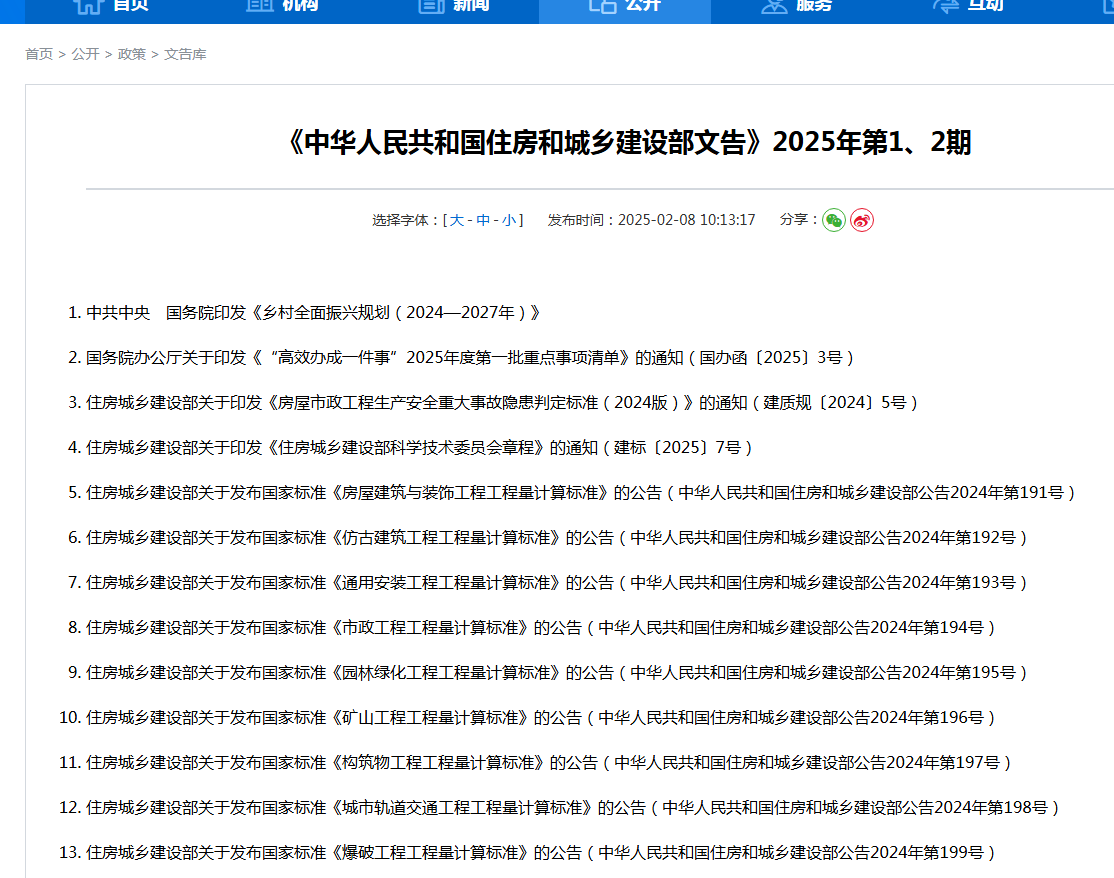1114x878 pixels.
Task: Open item 13 爆破工程 announcement
Action: click(541, 852)
